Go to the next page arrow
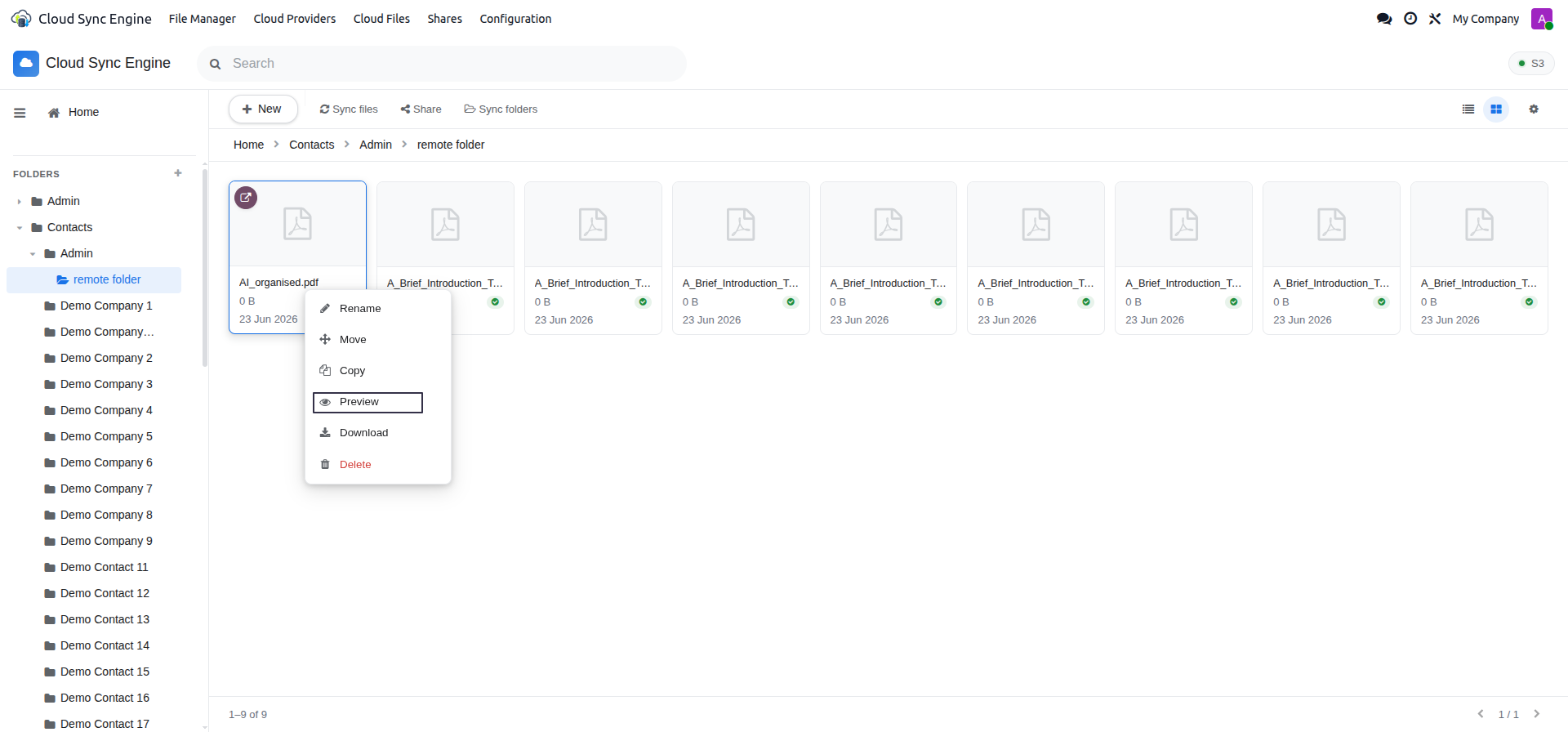1568x732 pixels. [x=1537, y=714]
